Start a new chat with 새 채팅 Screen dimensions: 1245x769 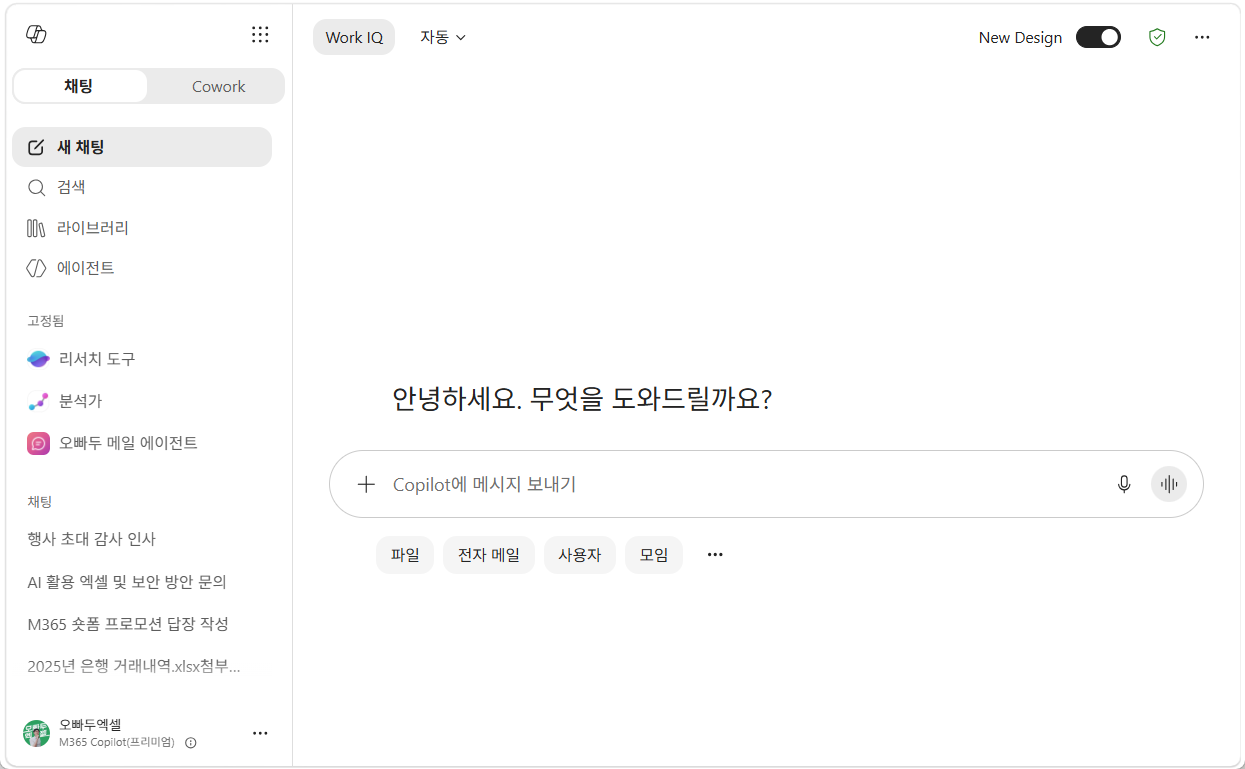[142, 147]
